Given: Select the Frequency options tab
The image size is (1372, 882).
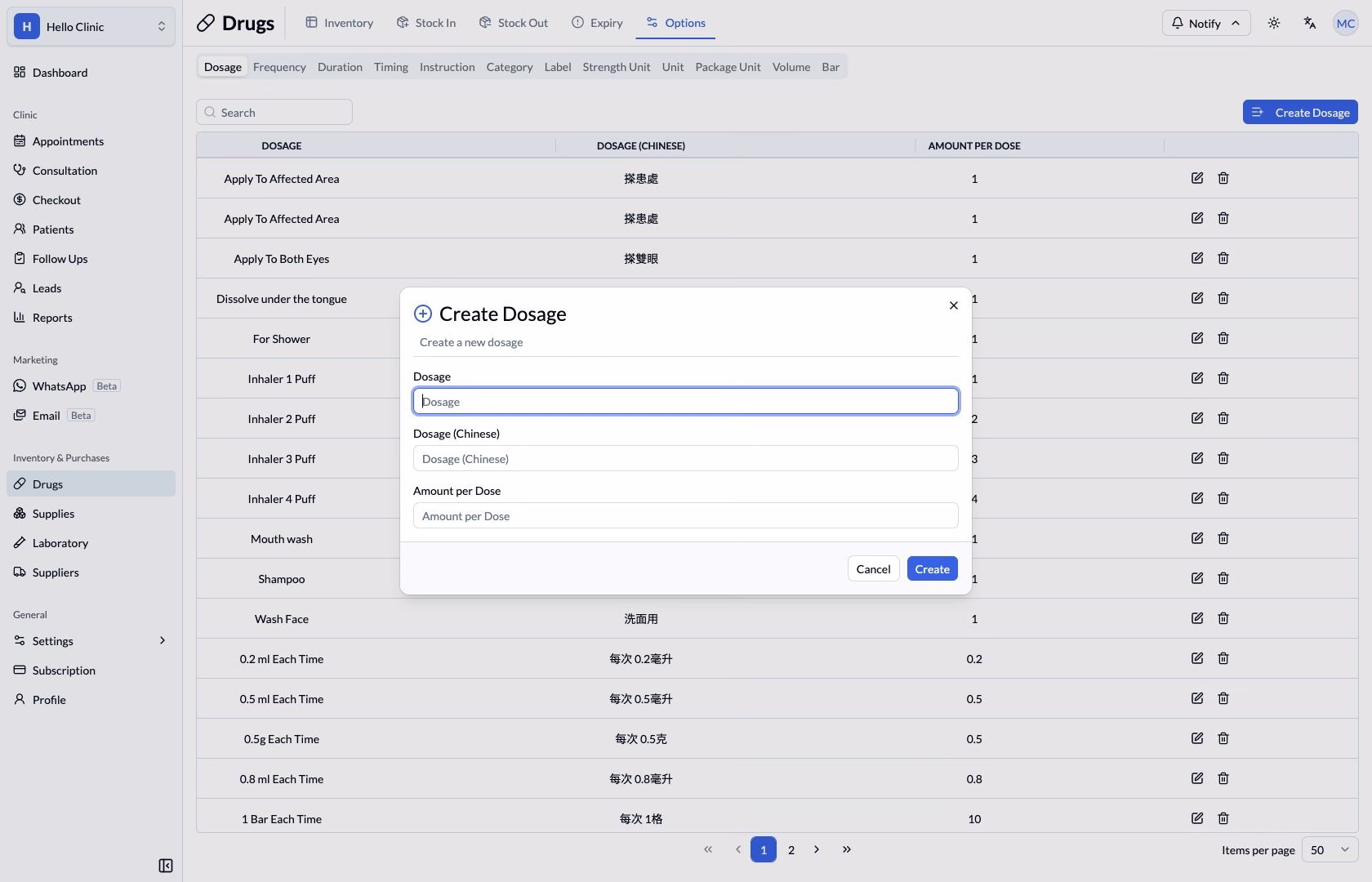Looking at the screenshot, I should point(279,67).
